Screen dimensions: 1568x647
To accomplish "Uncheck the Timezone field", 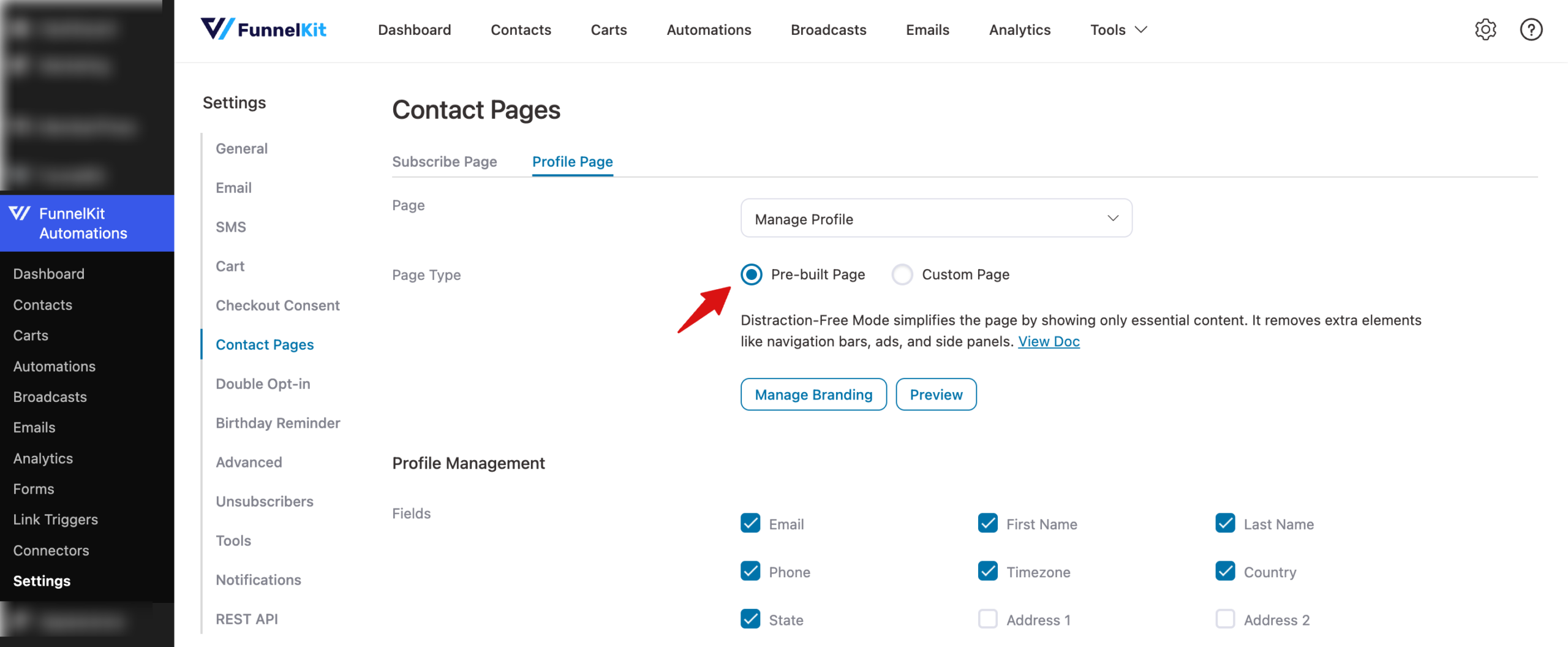I will [987, 571].
